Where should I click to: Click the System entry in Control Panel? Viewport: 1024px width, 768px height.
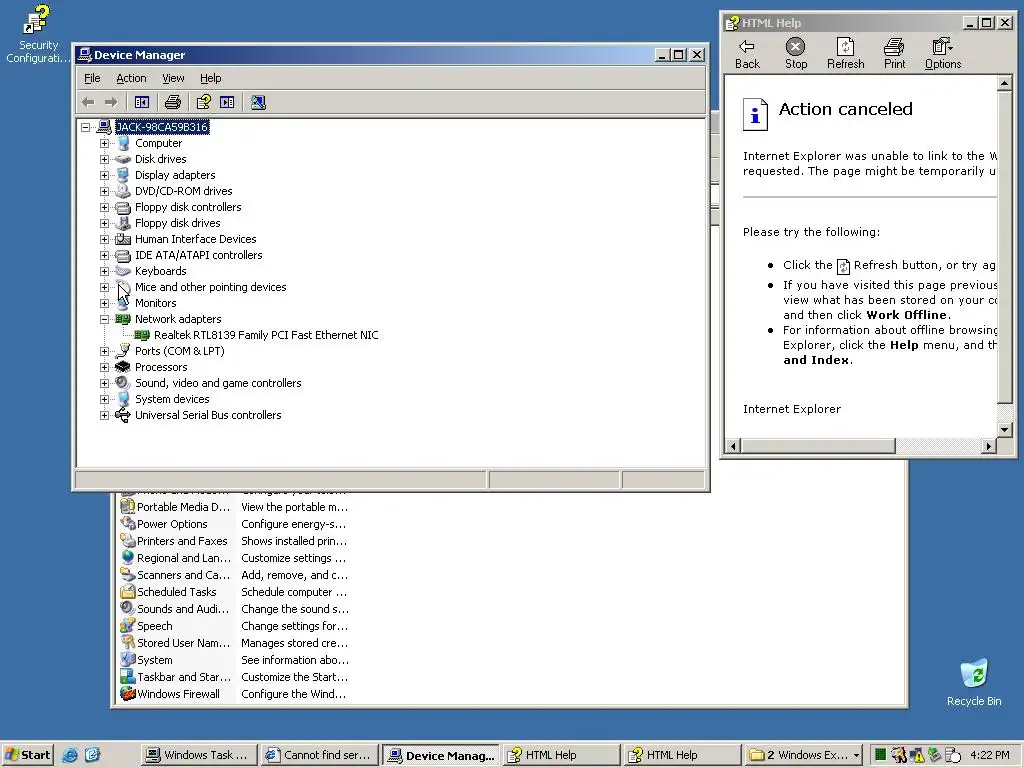pyautogui.click(x=155, y=660)
